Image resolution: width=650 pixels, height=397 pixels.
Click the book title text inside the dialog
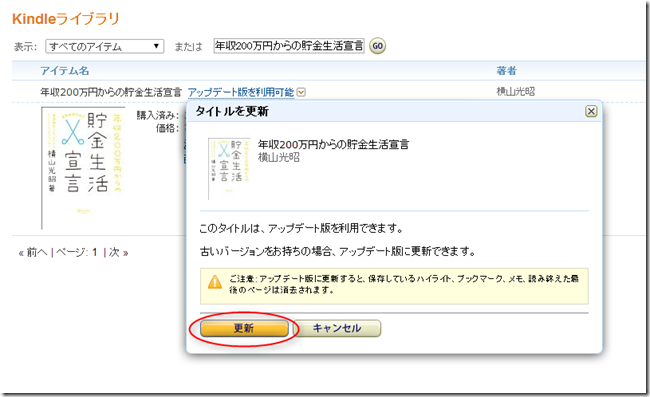click(x=333, y=144)
